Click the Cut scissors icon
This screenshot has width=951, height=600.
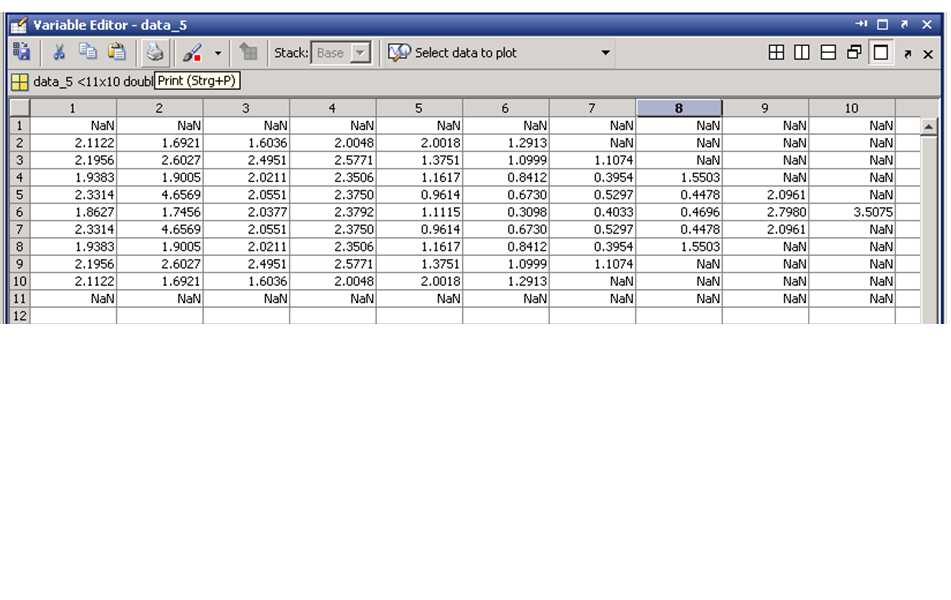(59, 53)
